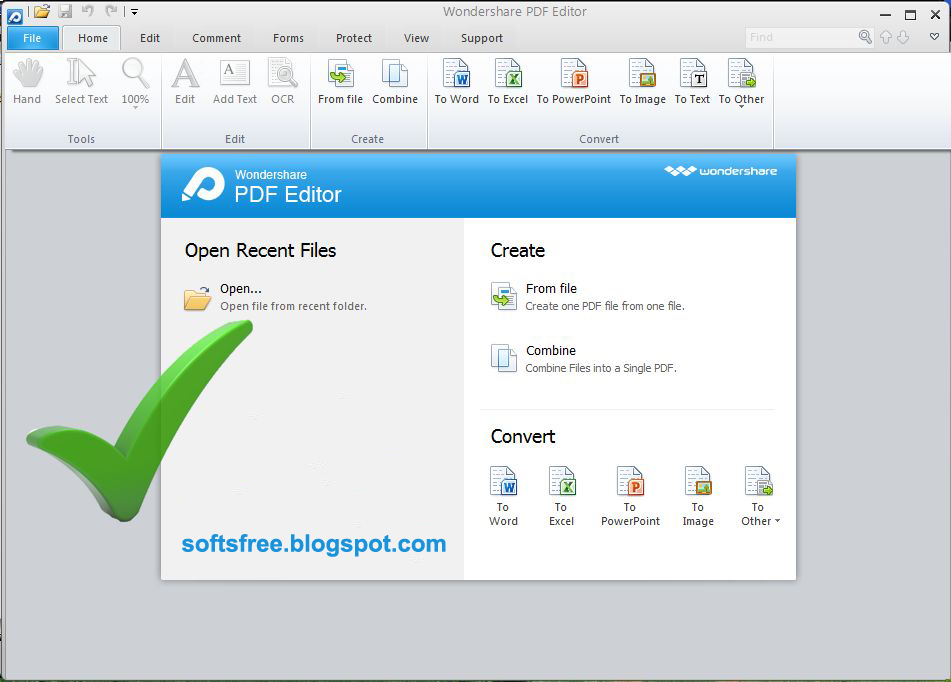The height and width of the screenshot is (682, 951).
Task: Jump to next search result arrow
Action: 903,38
